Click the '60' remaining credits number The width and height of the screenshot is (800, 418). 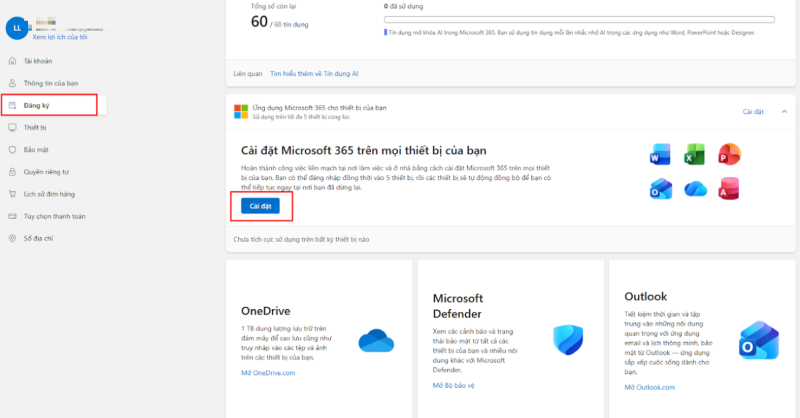point(259,21)
